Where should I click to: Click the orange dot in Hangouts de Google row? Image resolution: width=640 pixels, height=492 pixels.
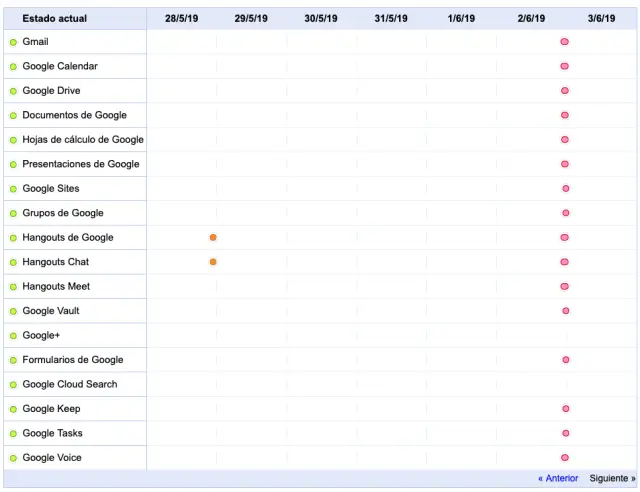pyautogui.click(x=213, y=238)
